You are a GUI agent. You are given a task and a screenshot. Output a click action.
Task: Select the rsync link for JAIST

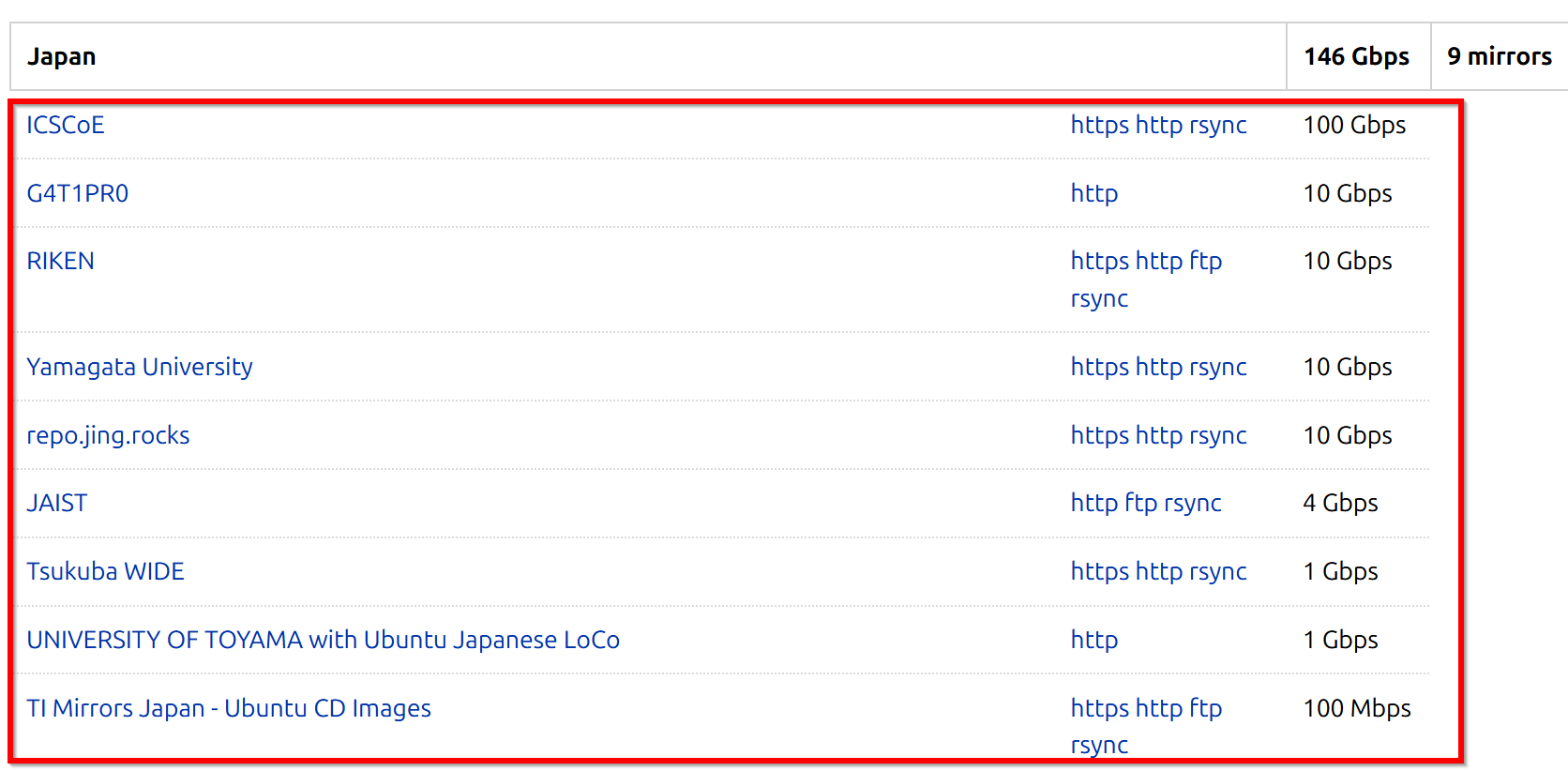[x=1193, y=503]
